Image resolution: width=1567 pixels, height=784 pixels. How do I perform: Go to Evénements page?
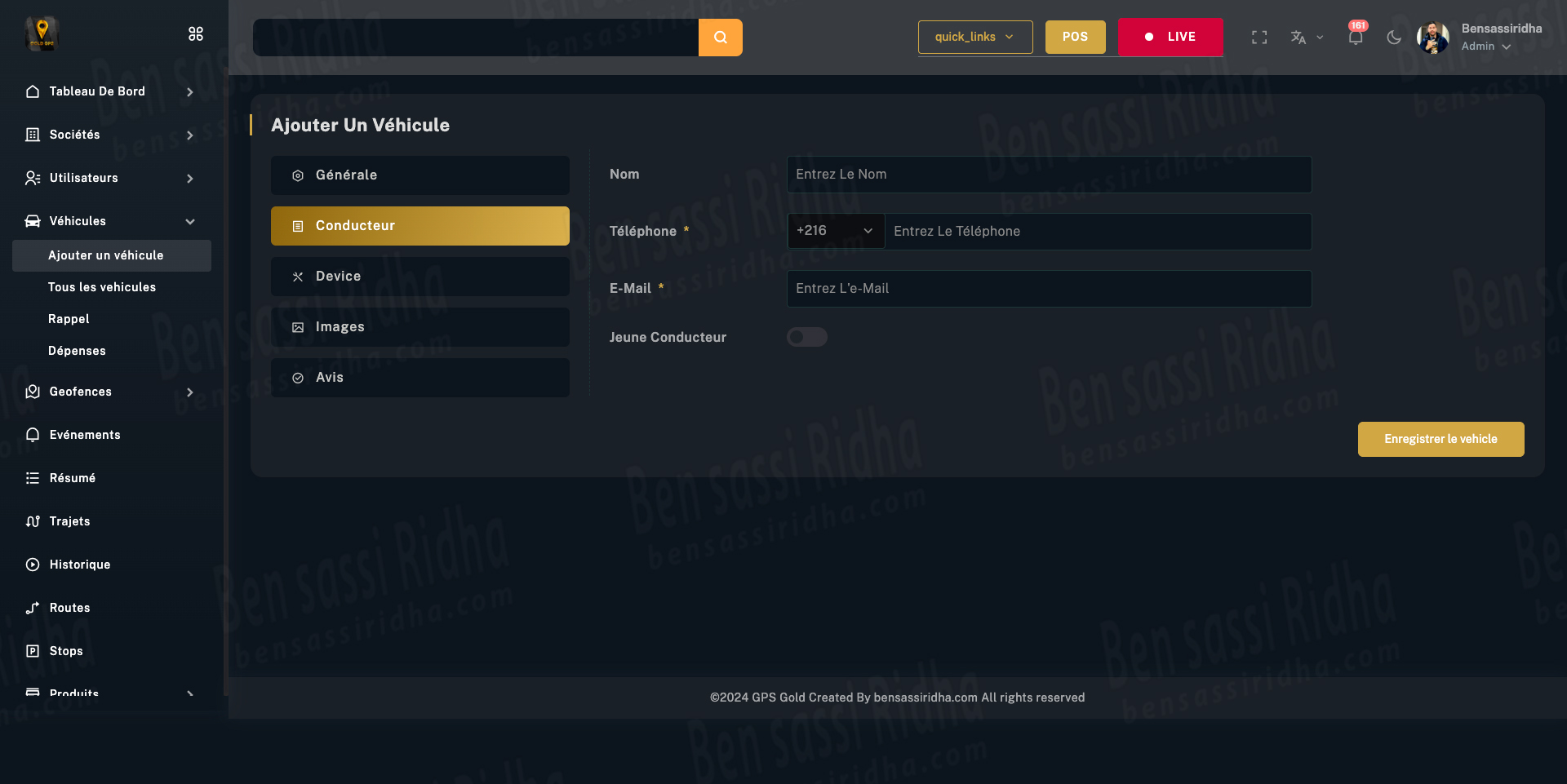pyautogui.click(x=84, y=435)
